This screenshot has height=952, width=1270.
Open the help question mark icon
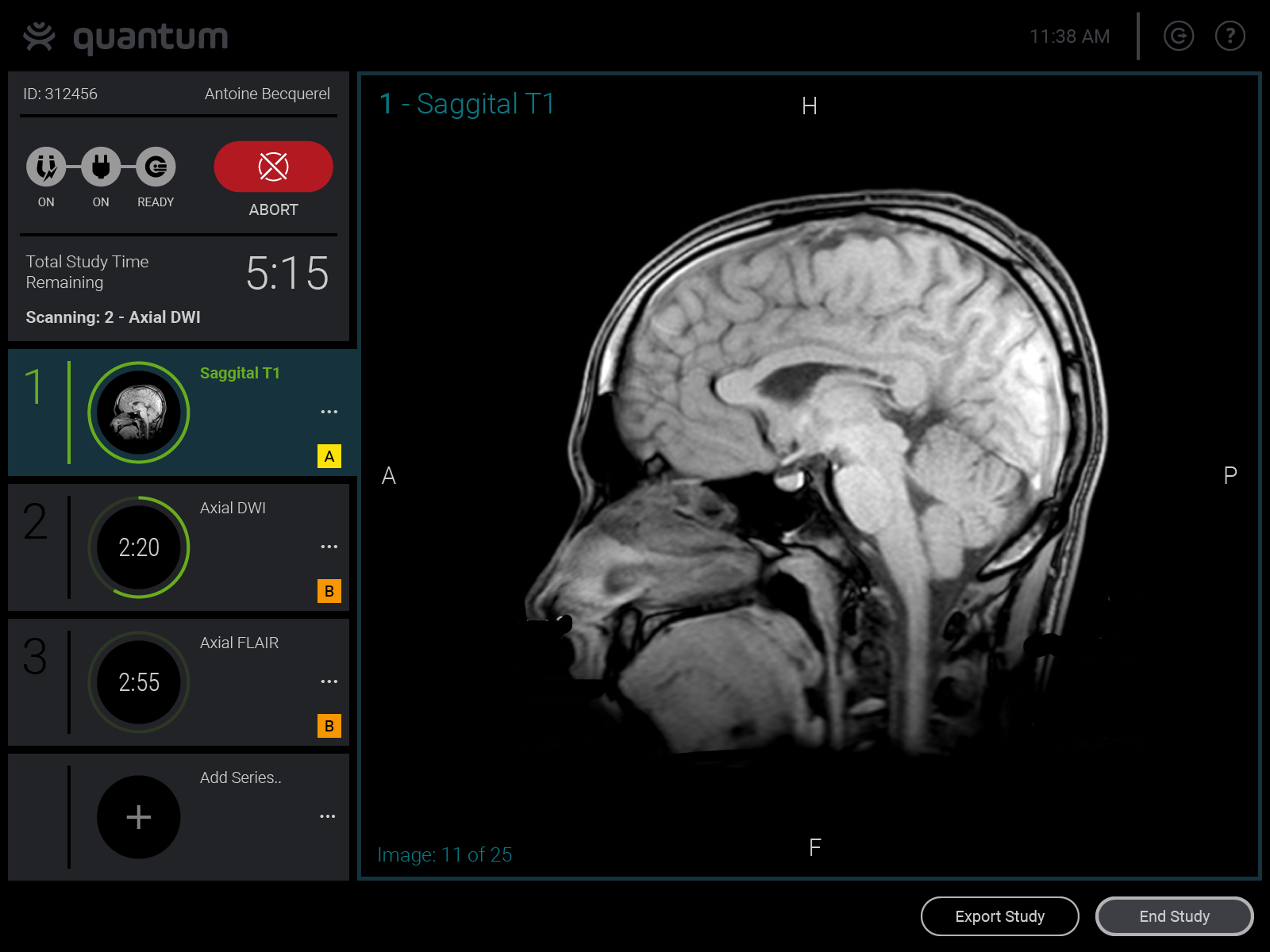pos(1230,36)
